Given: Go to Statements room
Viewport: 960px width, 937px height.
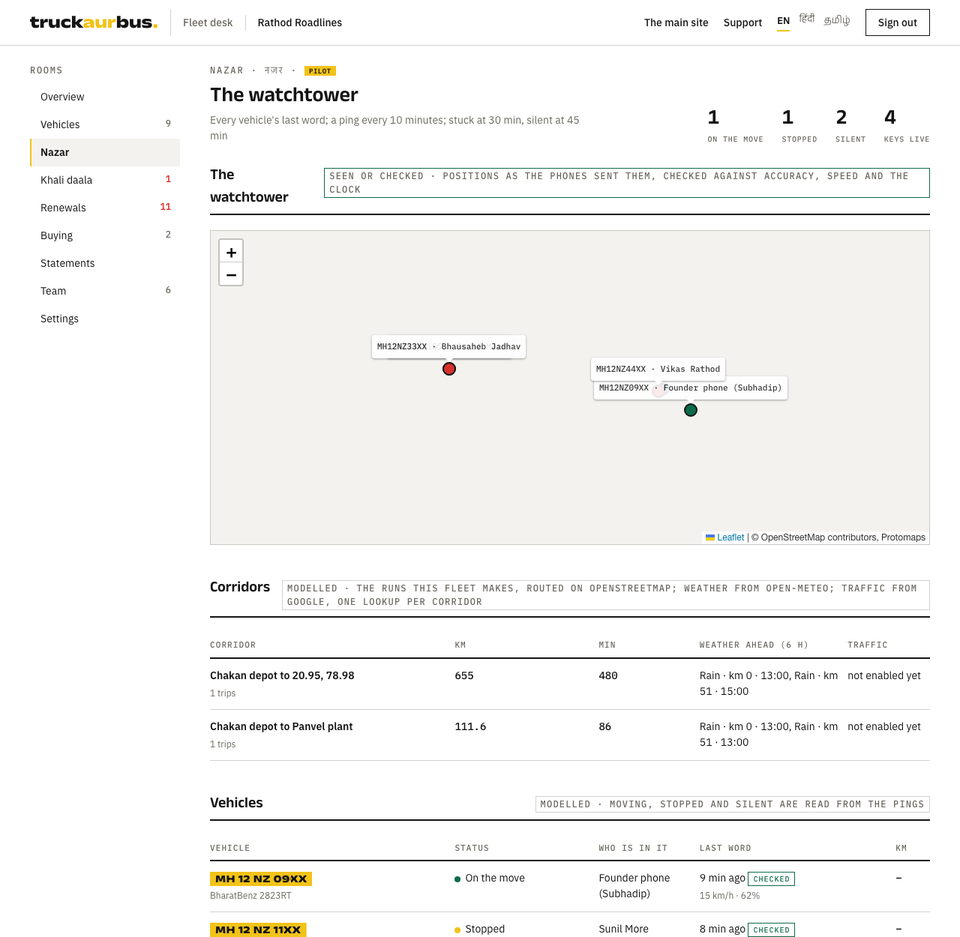Looking at the screenshot, I should 105,263.
